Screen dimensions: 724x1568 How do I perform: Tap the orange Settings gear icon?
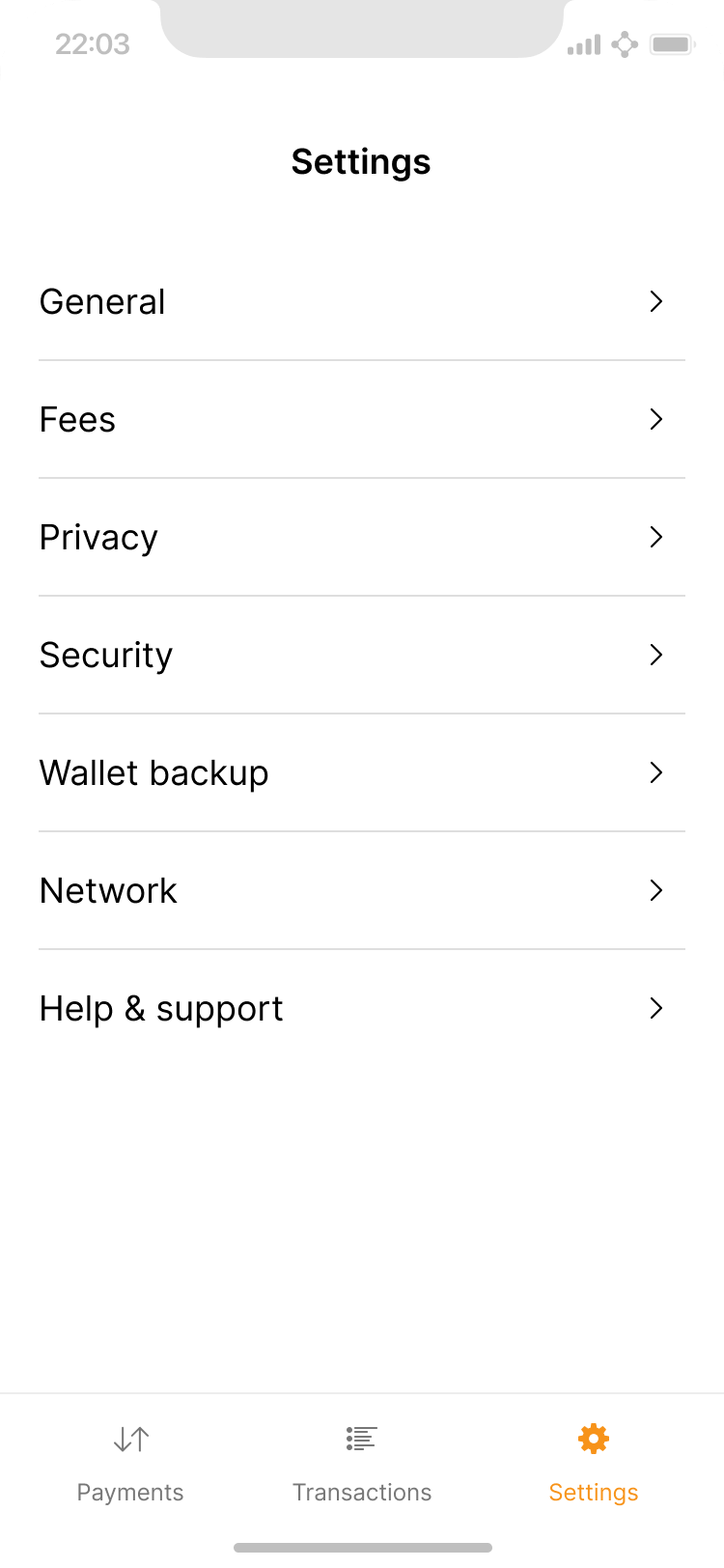[x=594, y=1439]
